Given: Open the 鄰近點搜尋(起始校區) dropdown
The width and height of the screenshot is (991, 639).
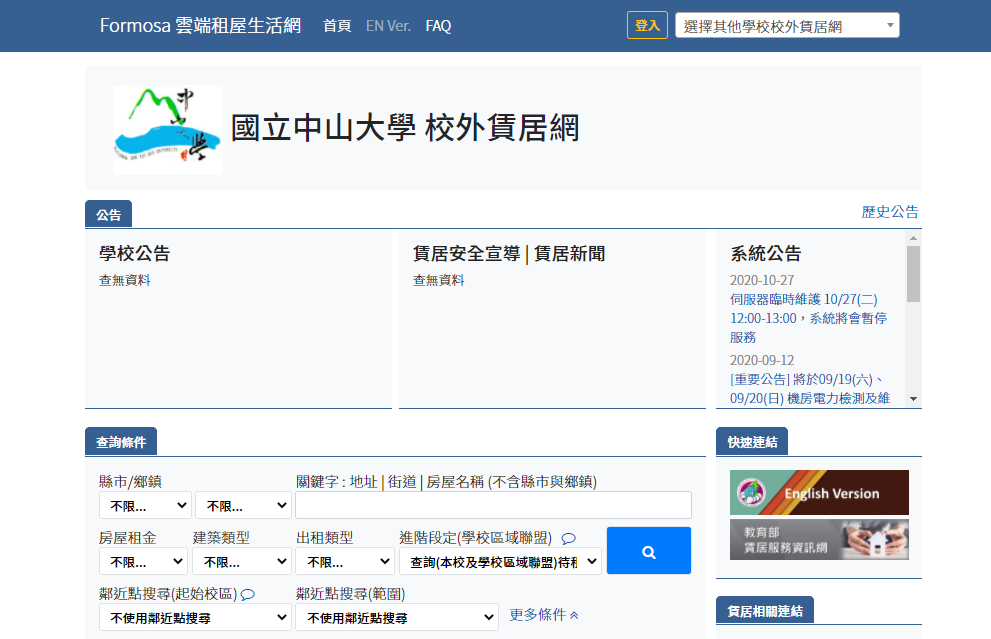Looking at the screenshot, I should point(195,618).
